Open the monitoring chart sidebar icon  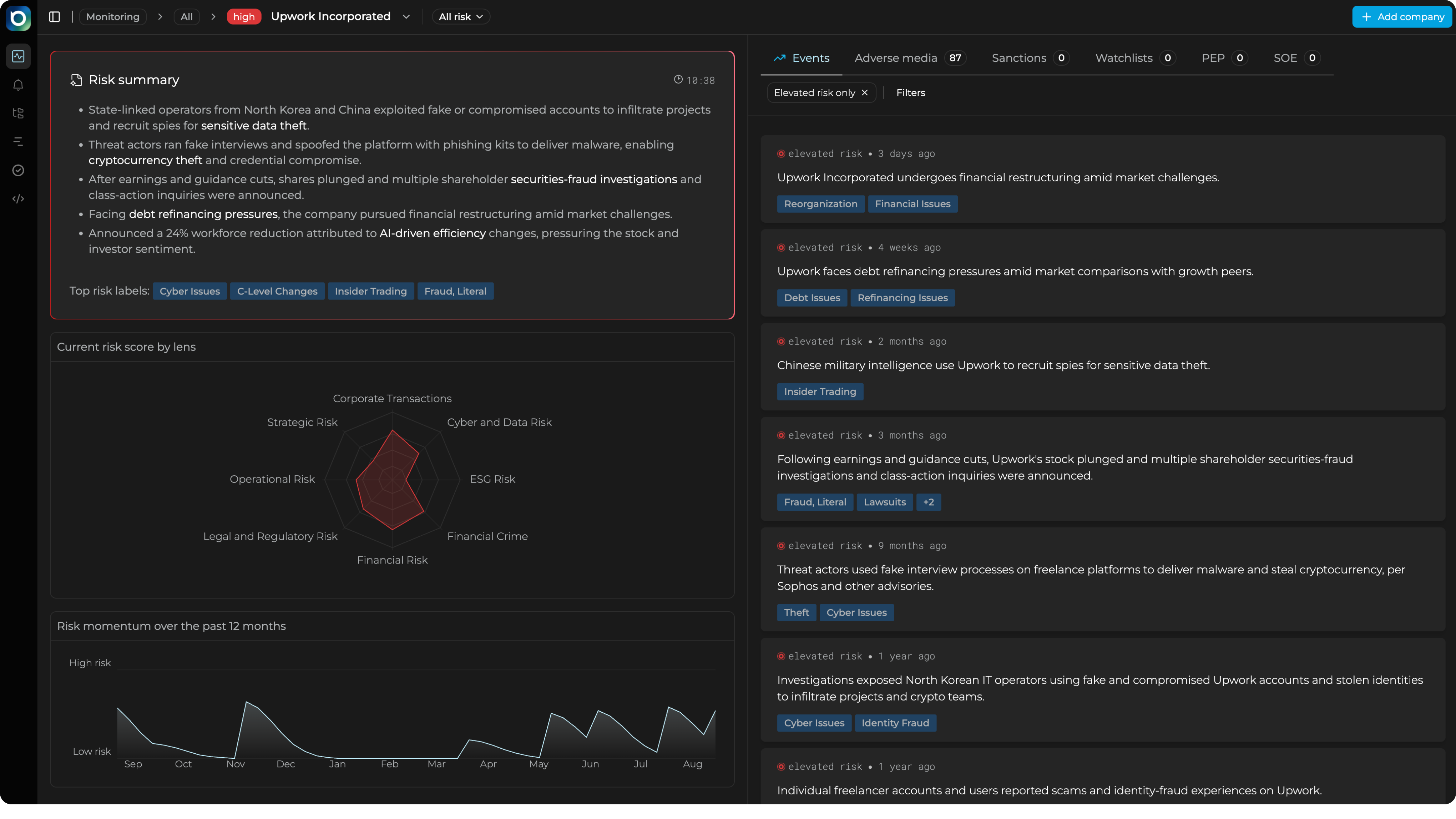tap(18, 56)
